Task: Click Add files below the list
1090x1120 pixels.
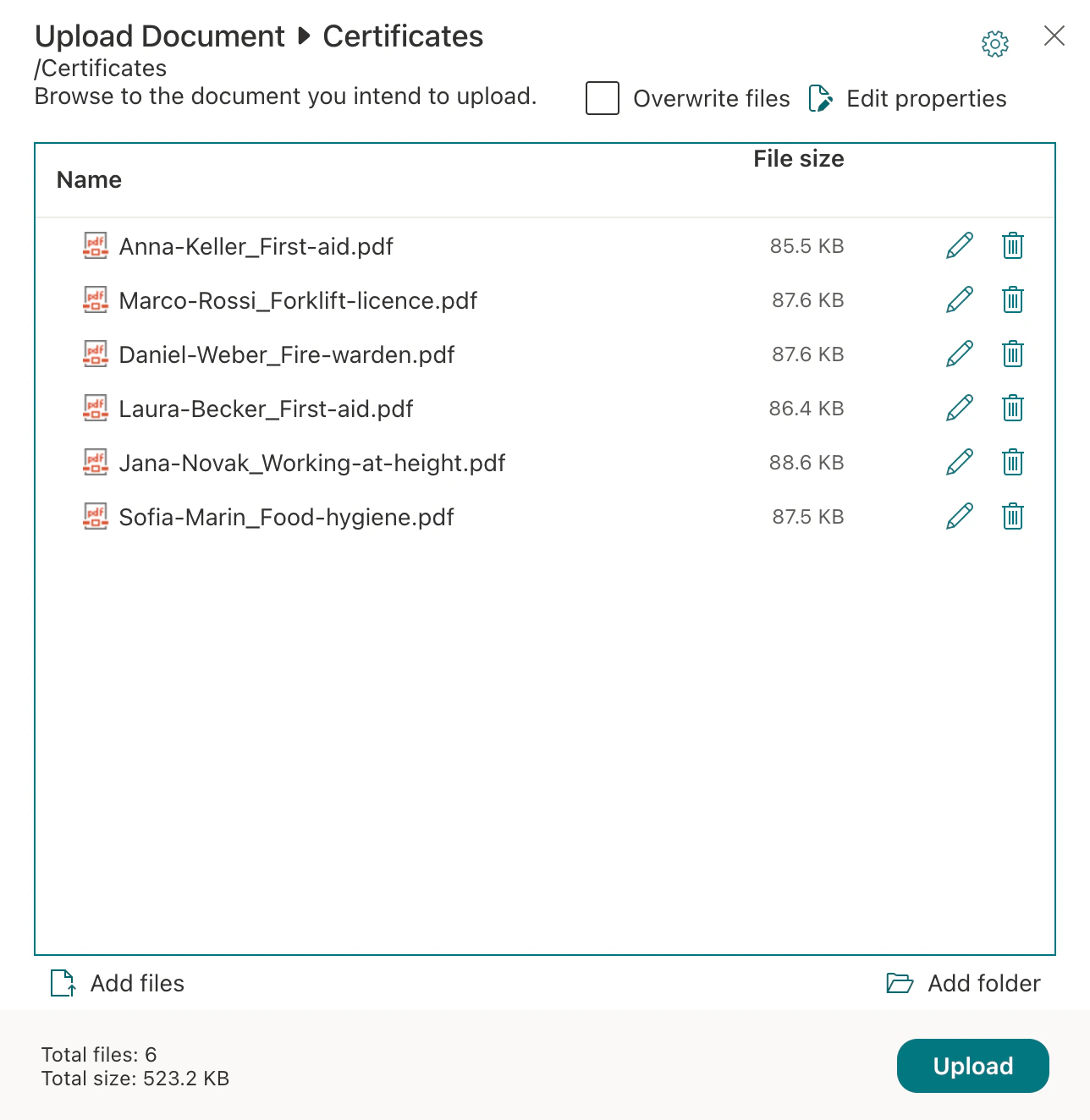Action: (118, 983)
